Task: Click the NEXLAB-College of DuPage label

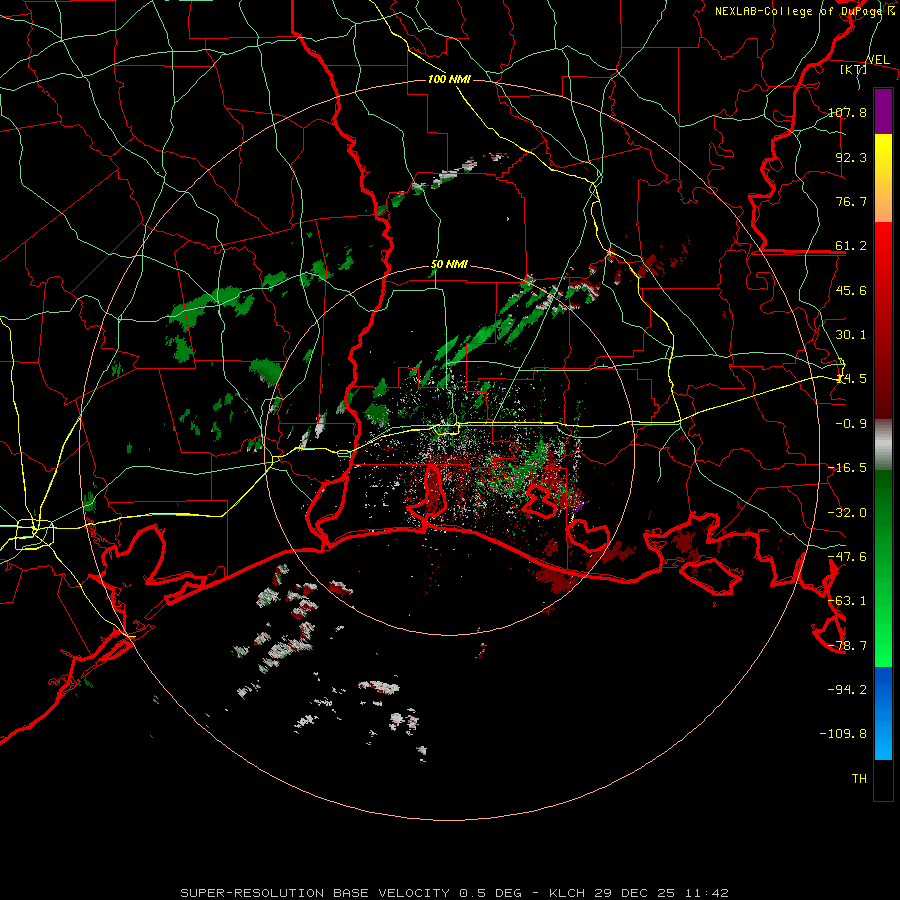Action: click(x=798, y=11)
